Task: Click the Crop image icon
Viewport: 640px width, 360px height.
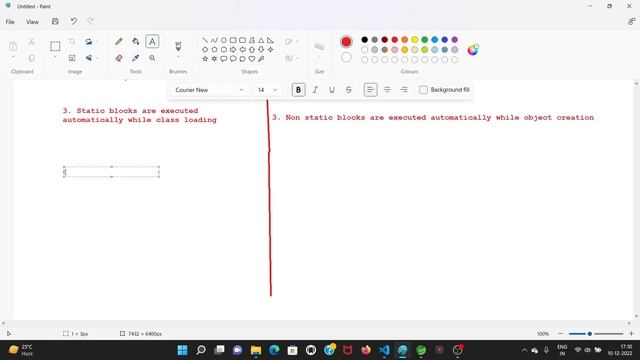Action: tap(72, 42)
